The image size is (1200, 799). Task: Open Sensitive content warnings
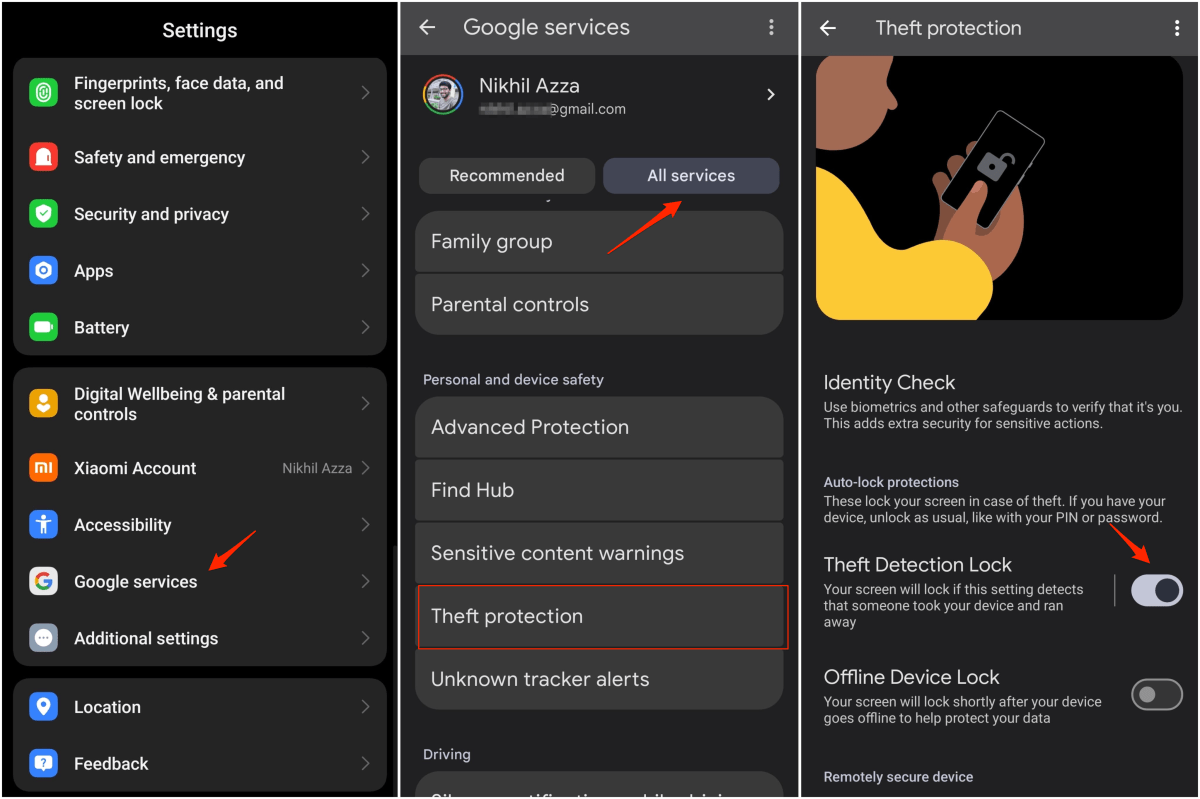[599, 553]
